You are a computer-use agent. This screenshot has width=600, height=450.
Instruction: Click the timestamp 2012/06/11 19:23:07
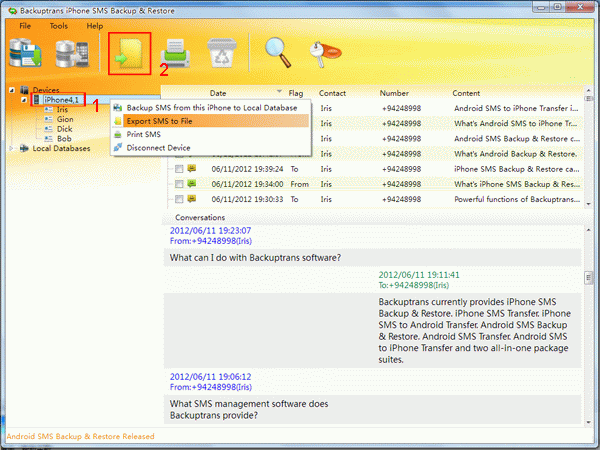click(x=210, y=230)
